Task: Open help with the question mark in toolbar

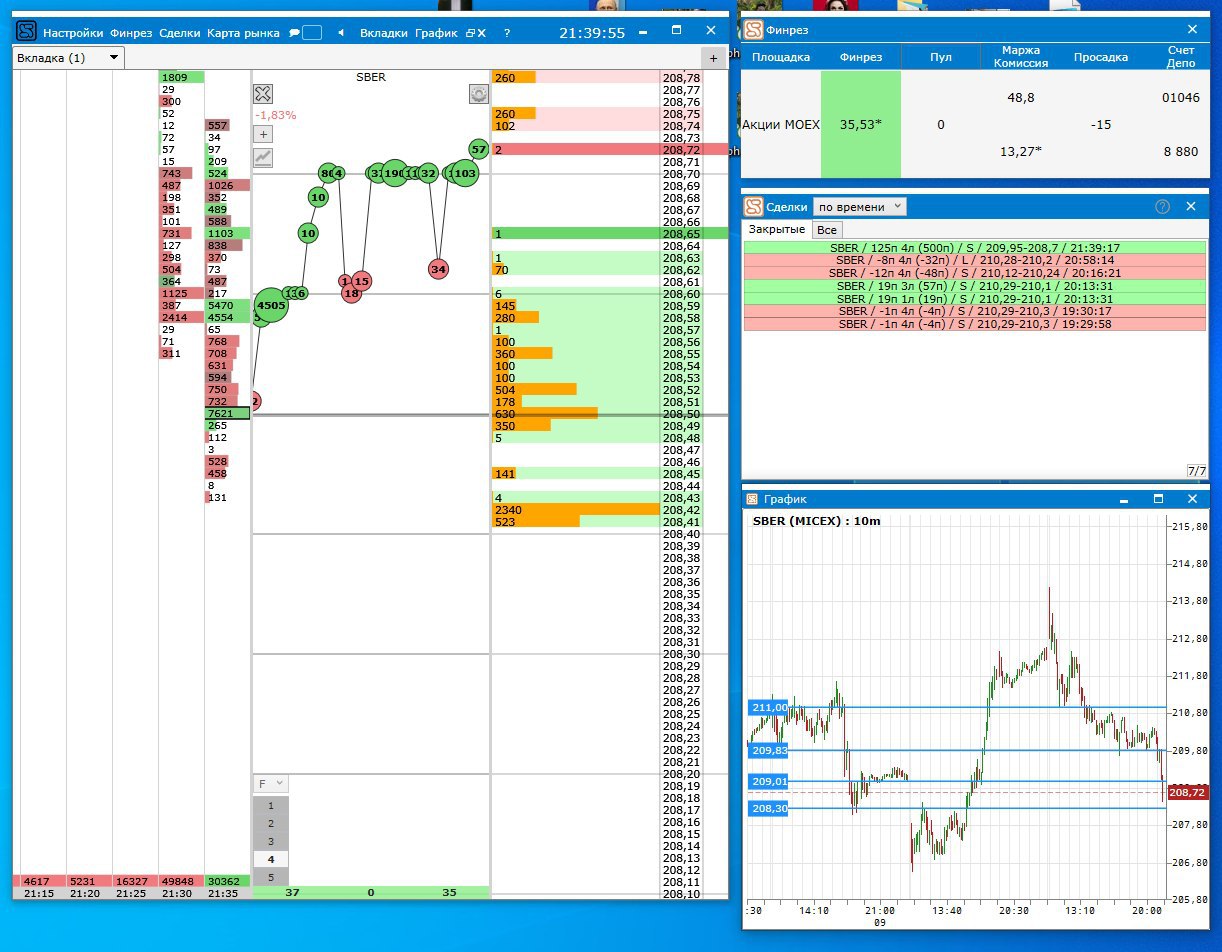Action: (x=507, y=33)
